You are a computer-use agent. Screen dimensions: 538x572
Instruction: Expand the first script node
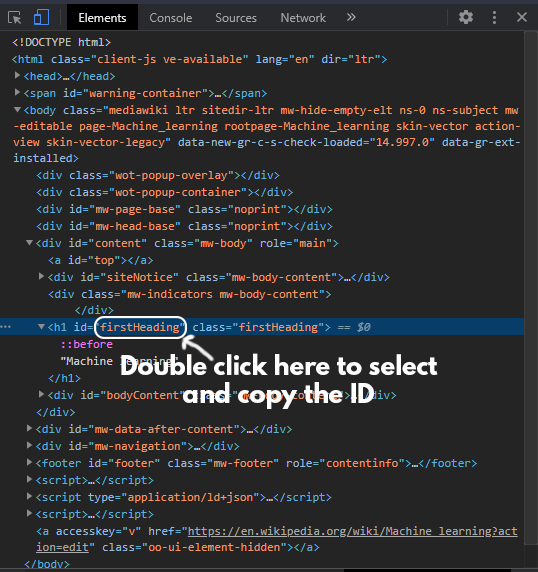pos(30,479)
